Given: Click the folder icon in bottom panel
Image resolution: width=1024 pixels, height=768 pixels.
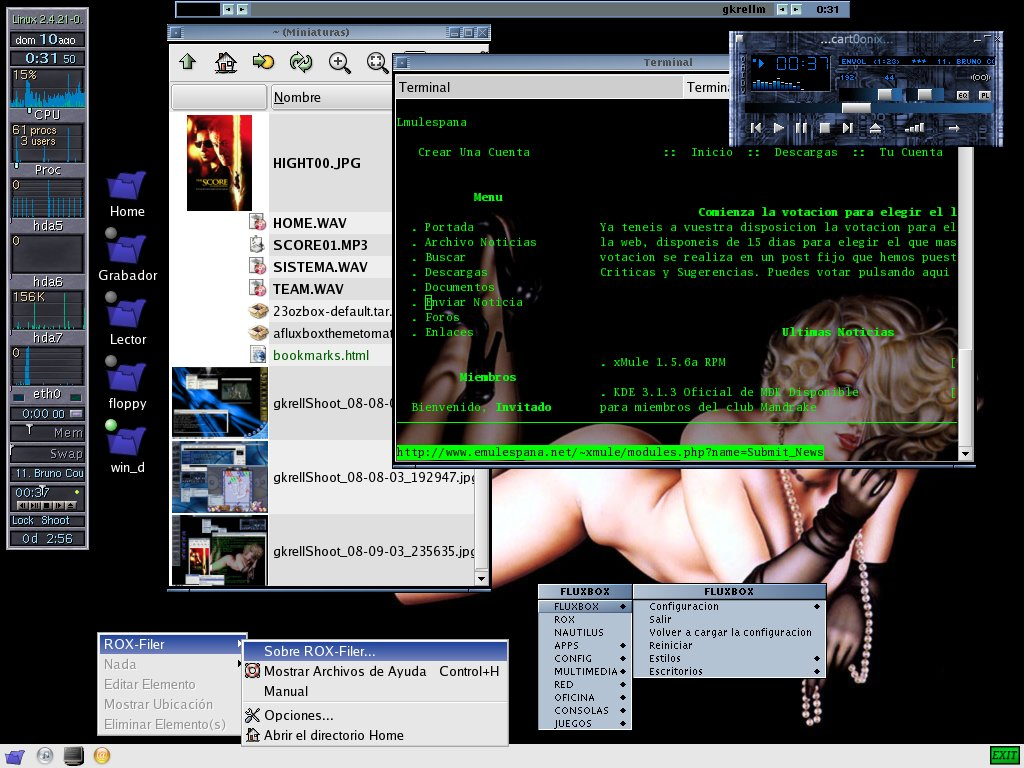Looking at the screenshot, I should tap(14, 756).
